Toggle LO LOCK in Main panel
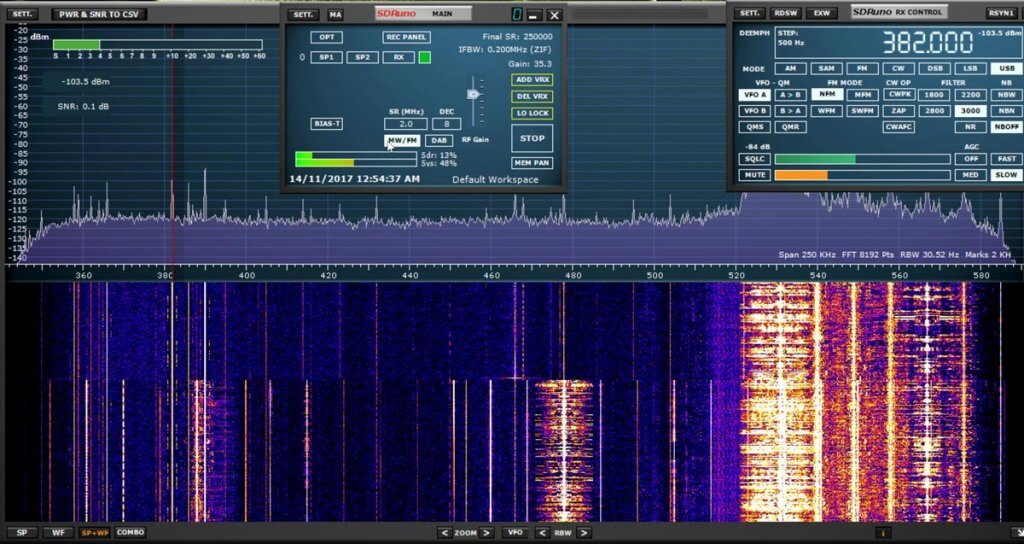This screenshot has width=1024, height=544. (532, 113)
